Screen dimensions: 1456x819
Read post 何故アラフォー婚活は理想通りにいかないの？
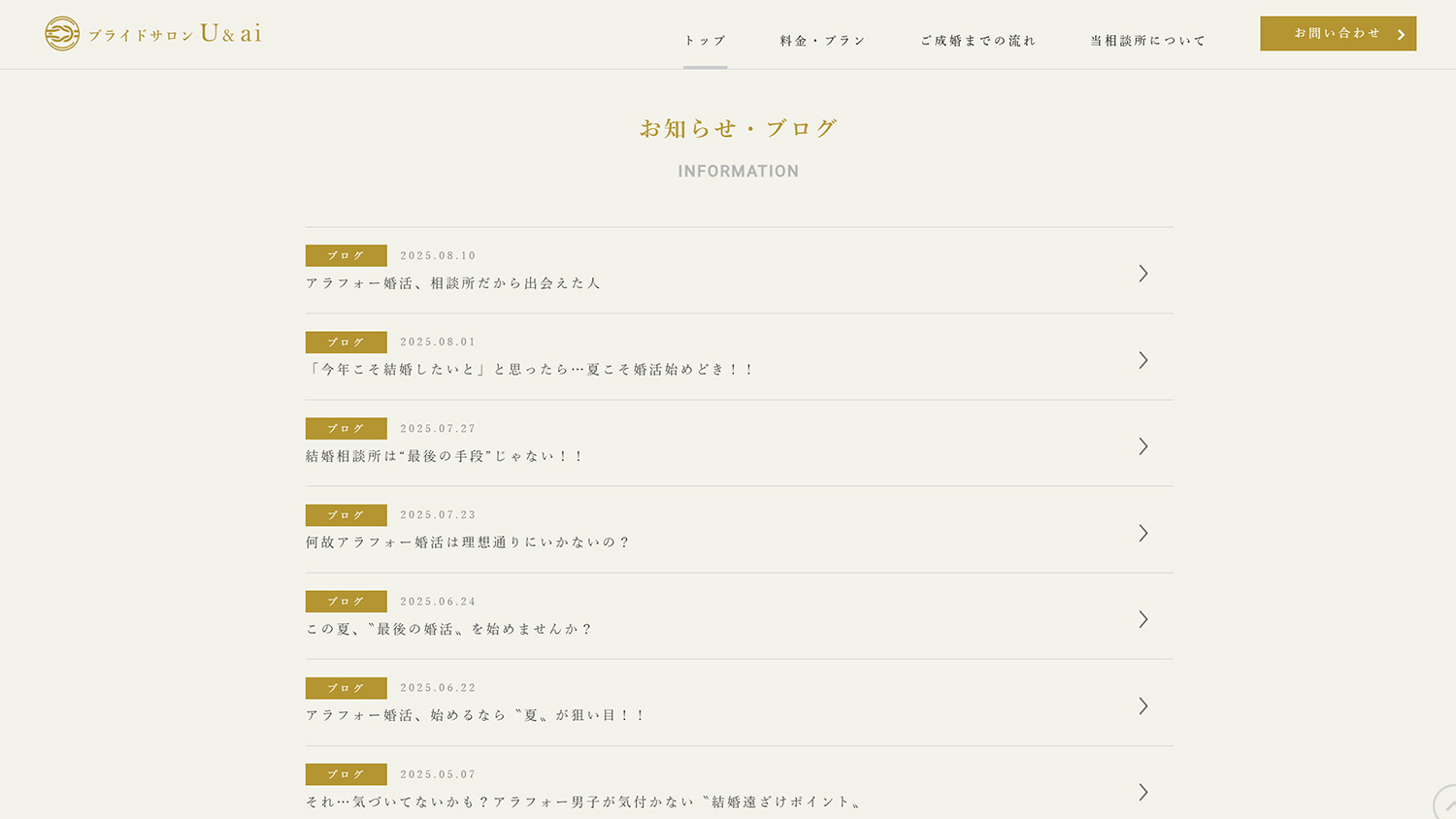(468, 542)
